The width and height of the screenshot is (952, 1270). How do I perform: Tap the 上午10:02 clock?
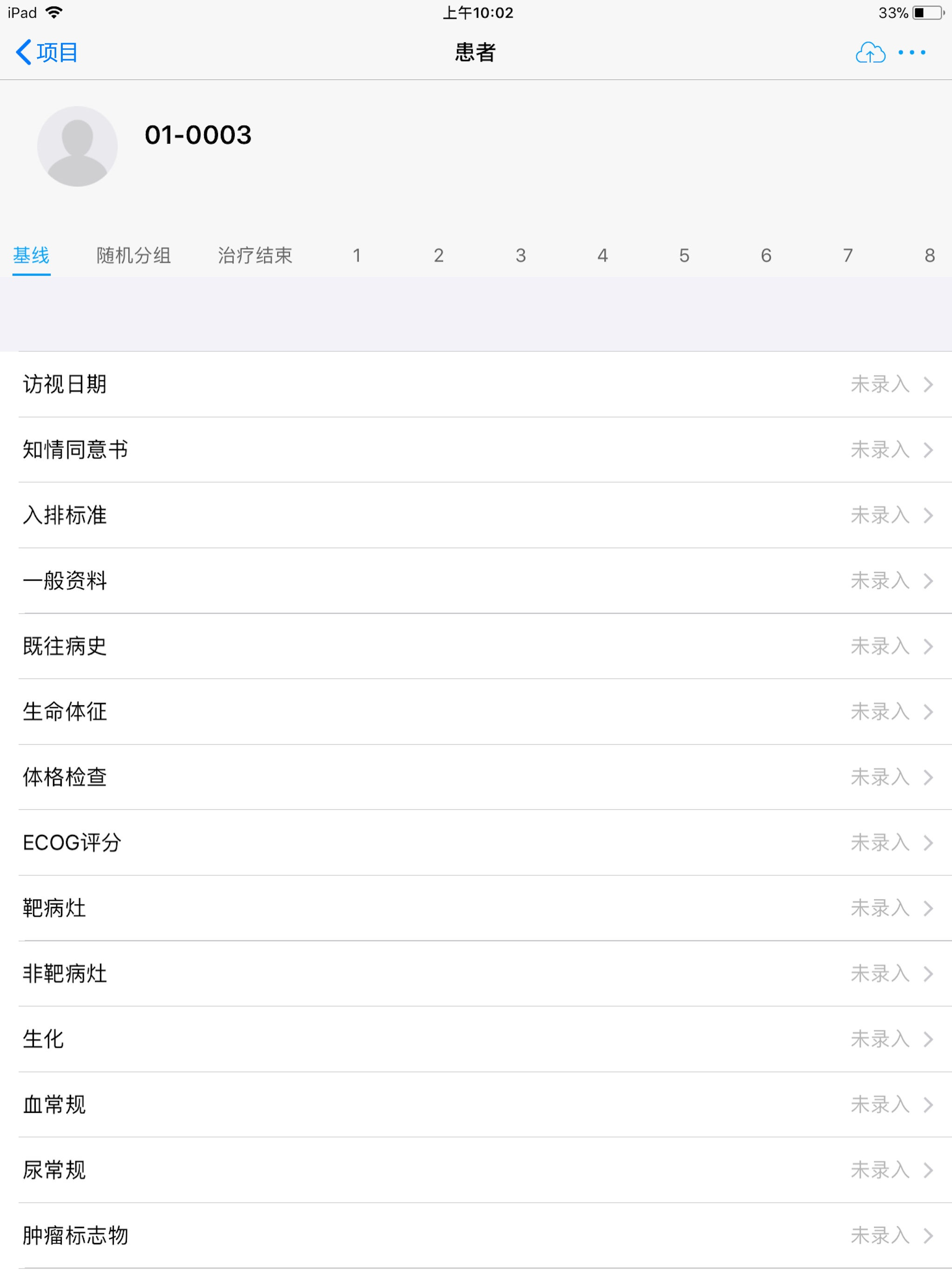tap(478, 13)
